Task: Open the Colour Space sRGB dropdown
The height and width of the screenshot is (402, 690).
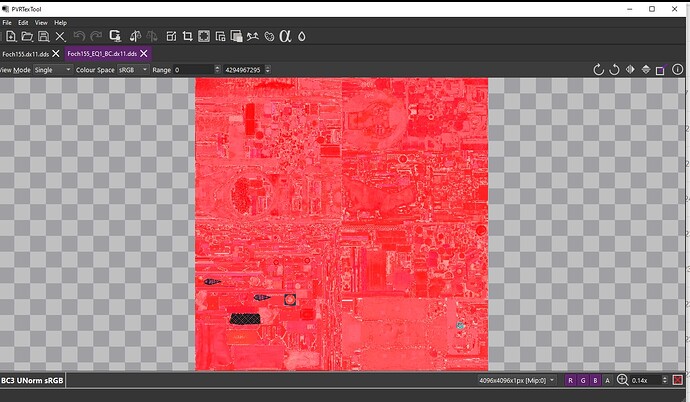Action: (x=133, y=69)
